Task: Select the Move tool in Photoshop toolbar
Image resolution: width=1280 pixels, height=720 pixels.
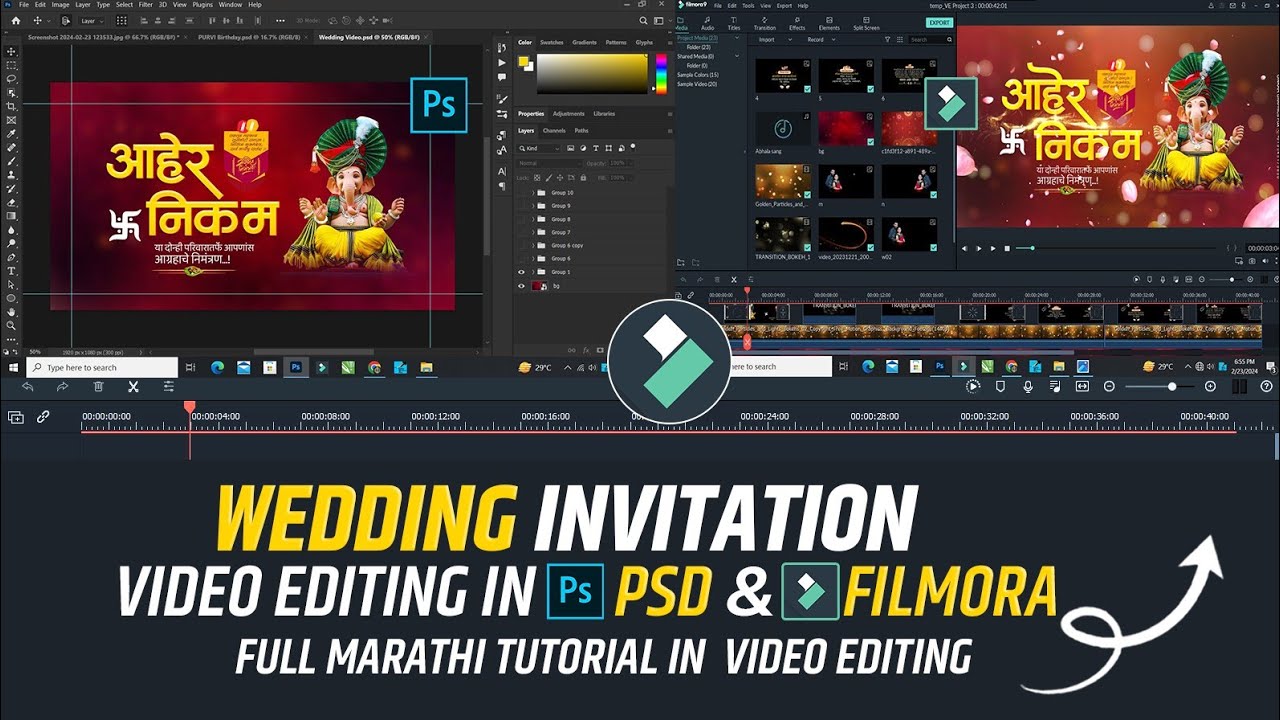Action: (11, 51)
